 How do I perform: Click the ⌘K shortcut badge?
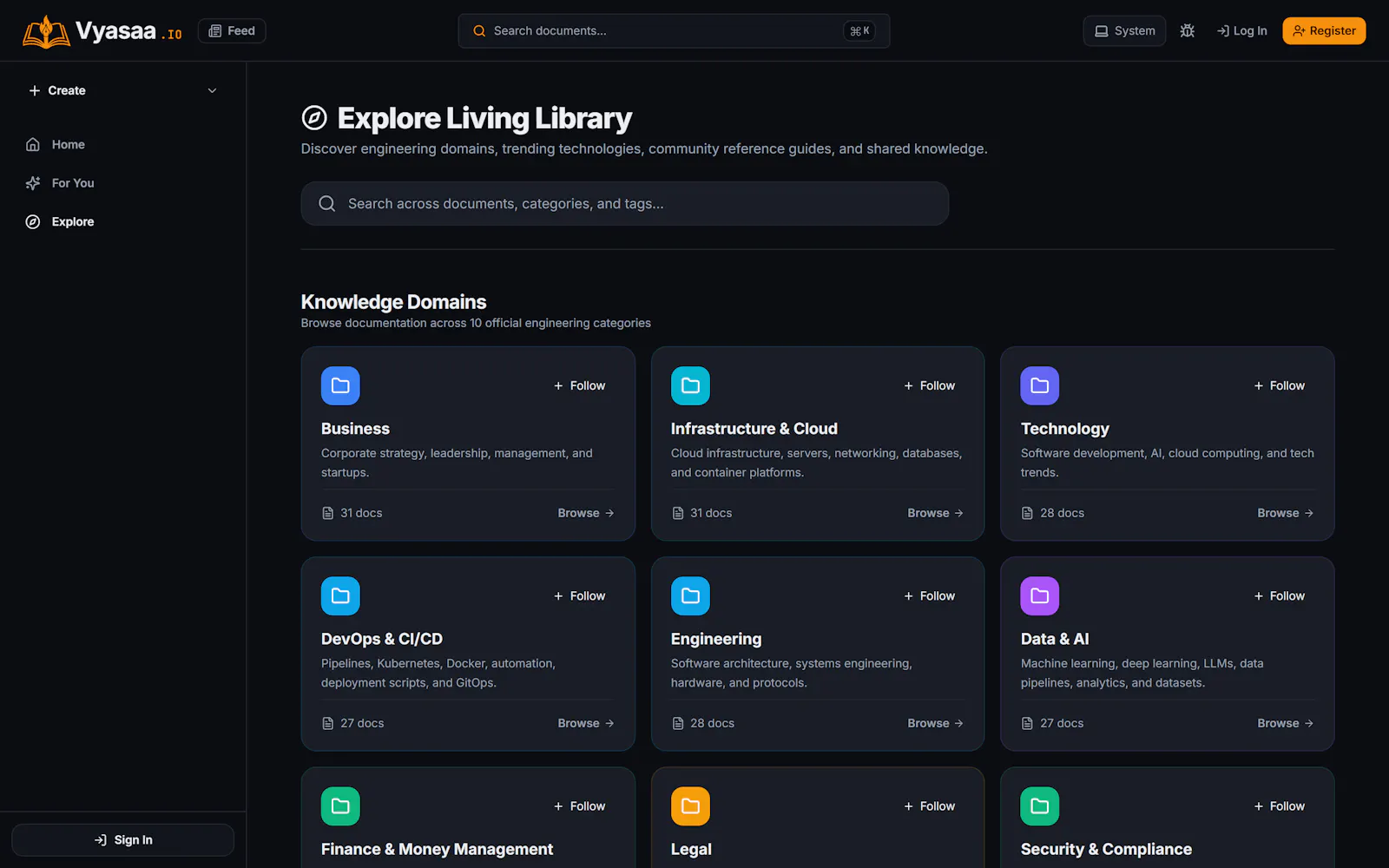point(859,31)
